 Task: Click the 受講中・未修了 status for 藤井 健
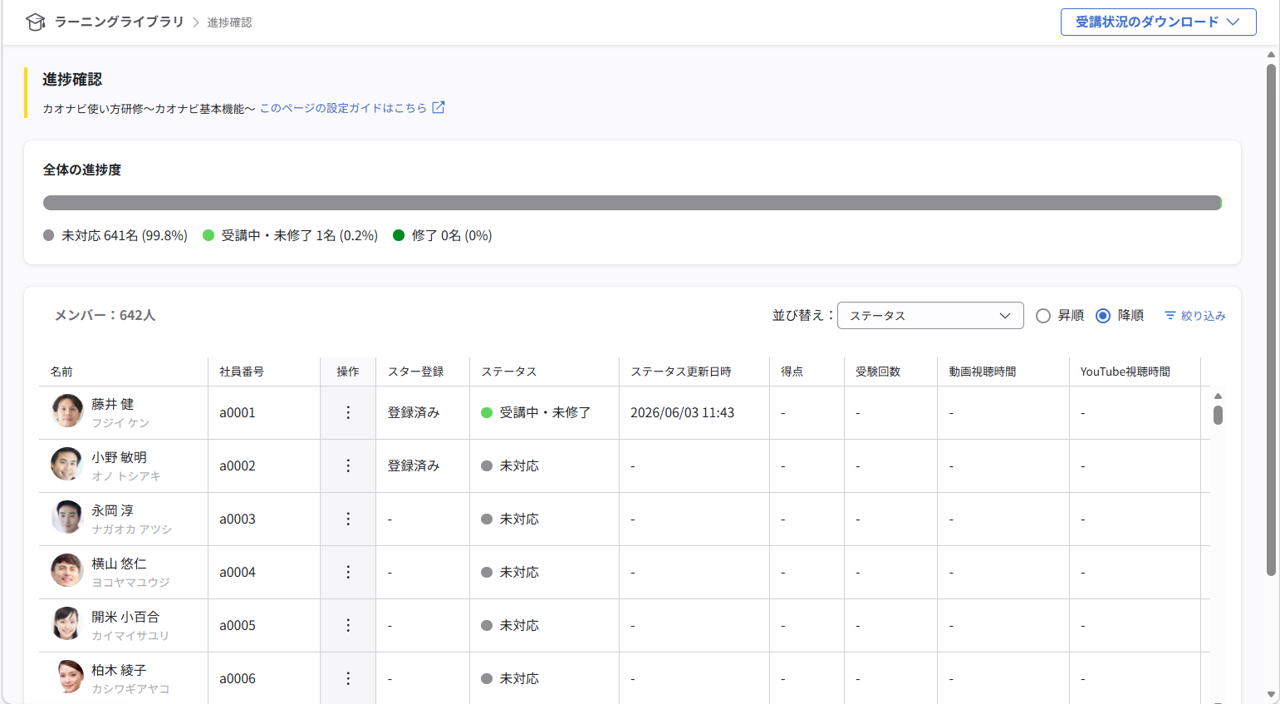click(x=536, y=413)
